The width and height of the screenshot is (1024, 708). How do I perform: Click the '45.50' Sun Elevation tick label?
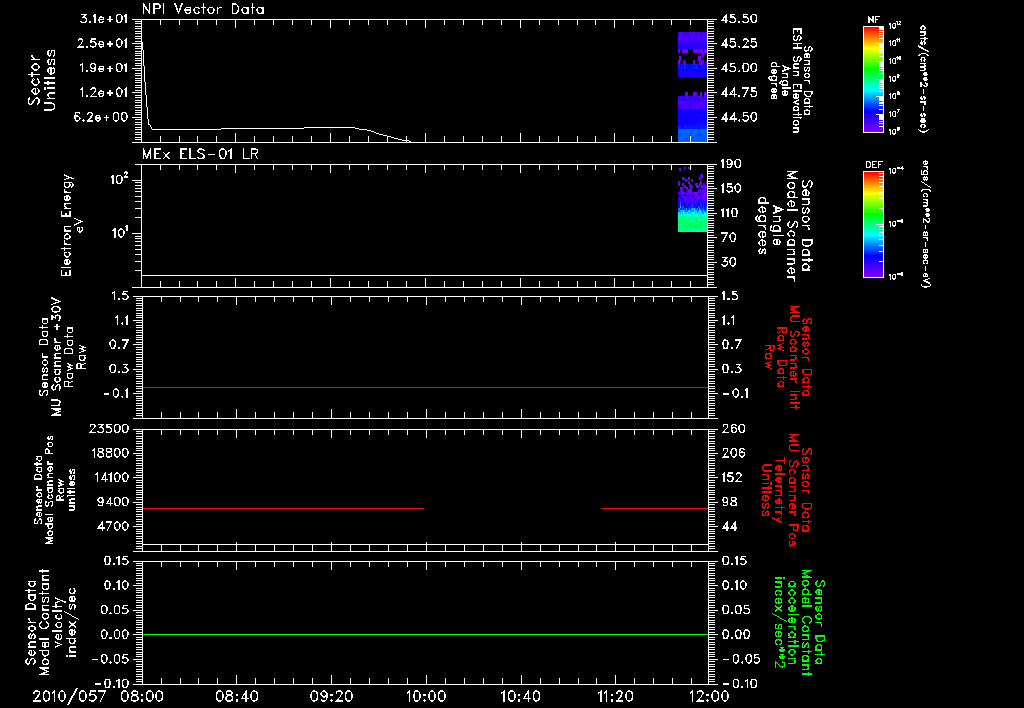[739, 19]
